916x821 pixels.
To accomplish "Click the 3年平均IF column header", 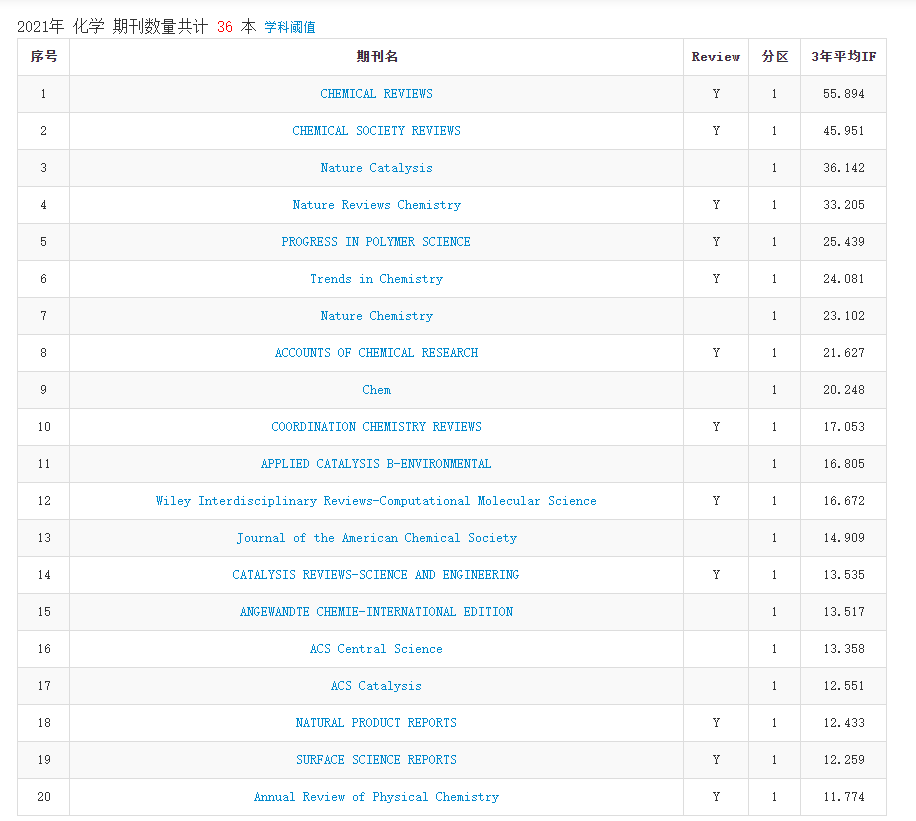I will (844, 57).
